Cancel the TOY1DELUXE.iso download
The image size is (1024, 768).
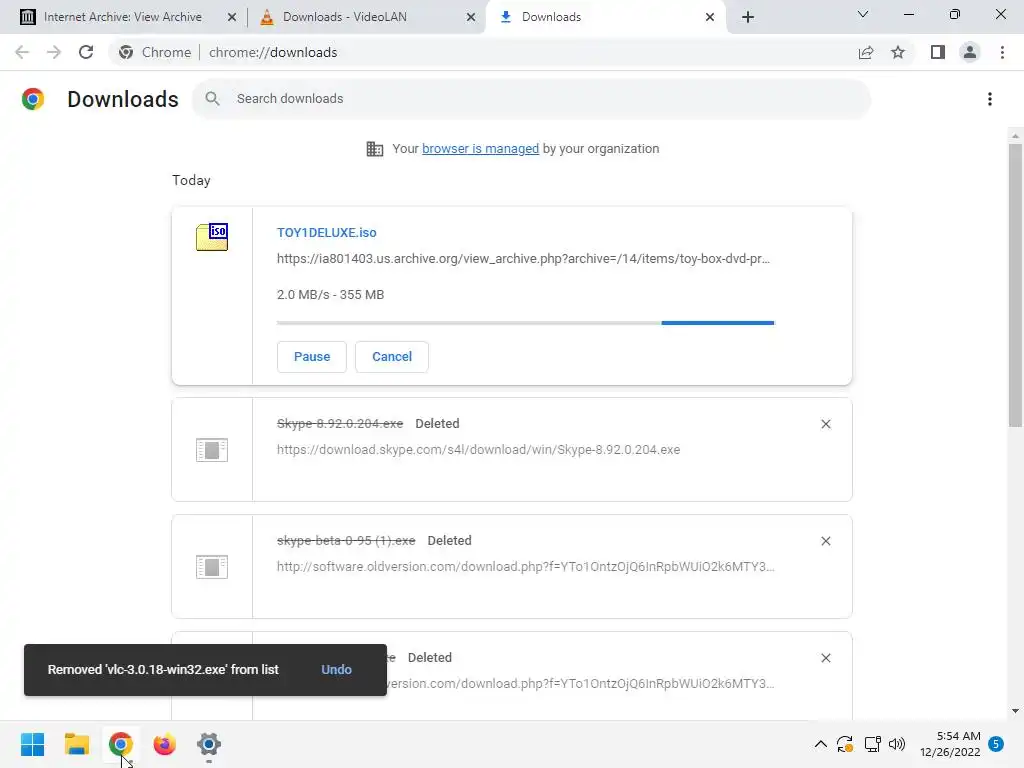point(392,357)
